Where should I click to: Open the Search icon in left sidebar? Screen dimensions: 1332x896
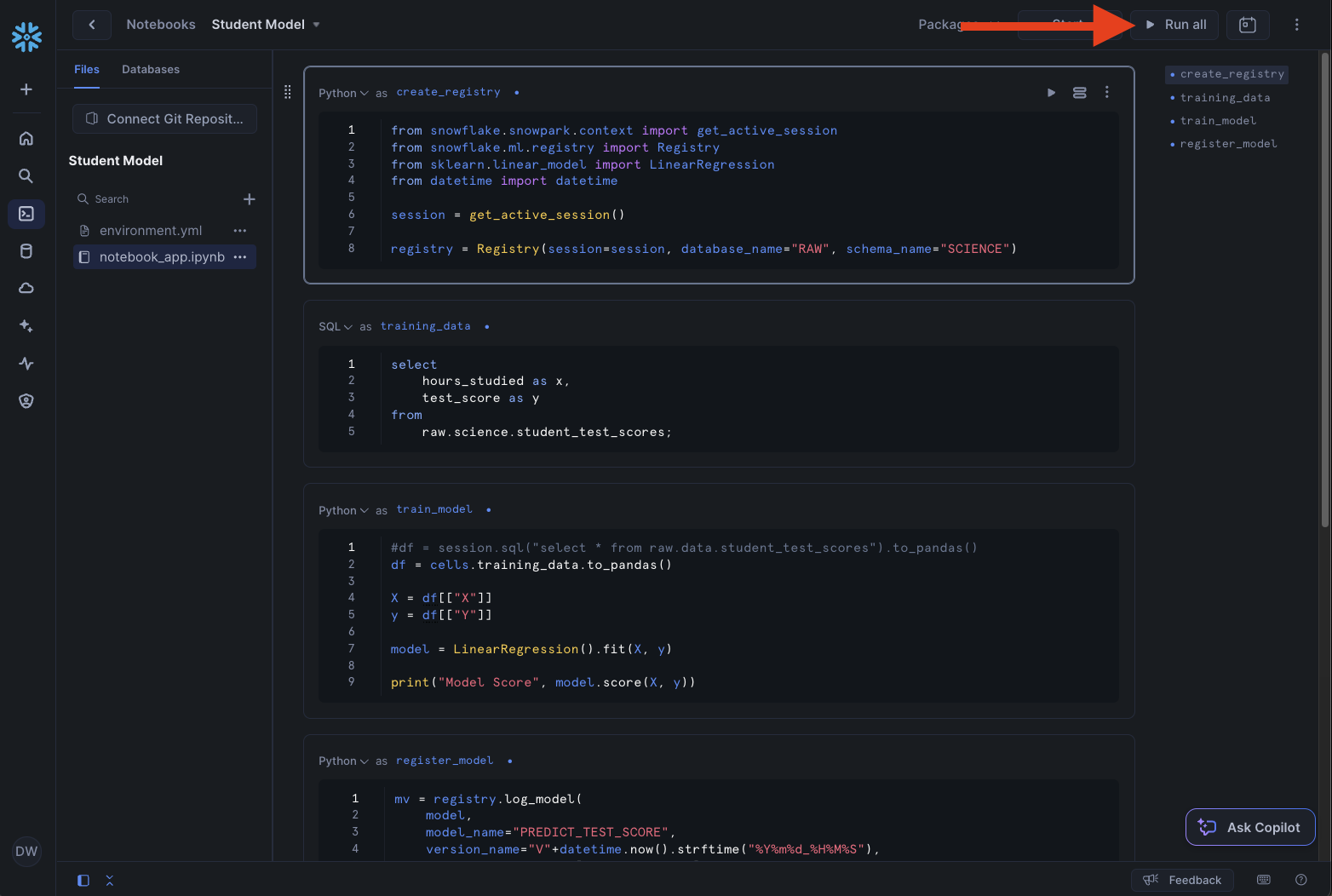tap(26, 176)
